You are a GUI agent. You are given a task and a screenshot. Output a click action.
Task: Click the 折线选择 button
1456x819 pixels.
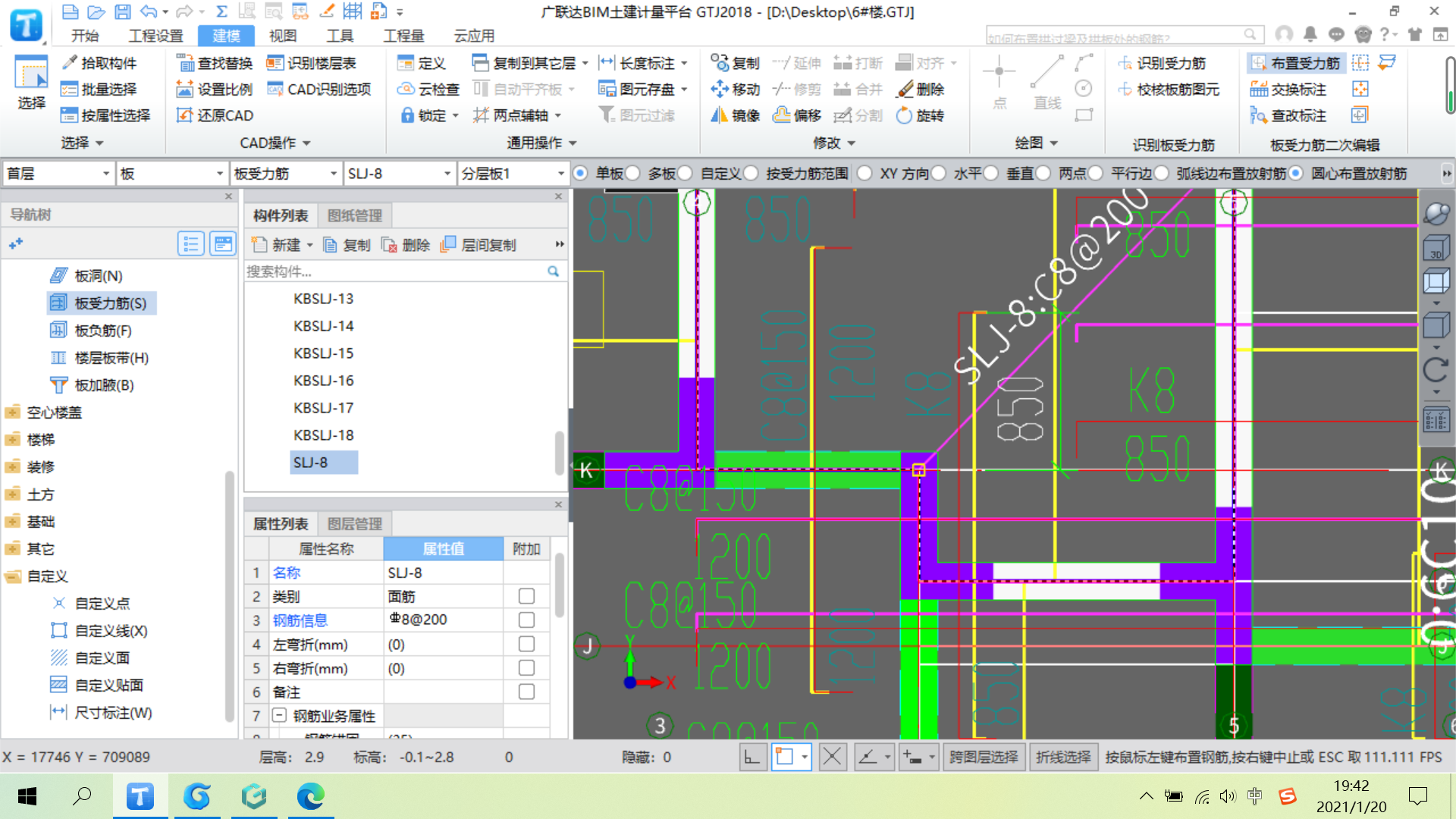click(1063, 757)
